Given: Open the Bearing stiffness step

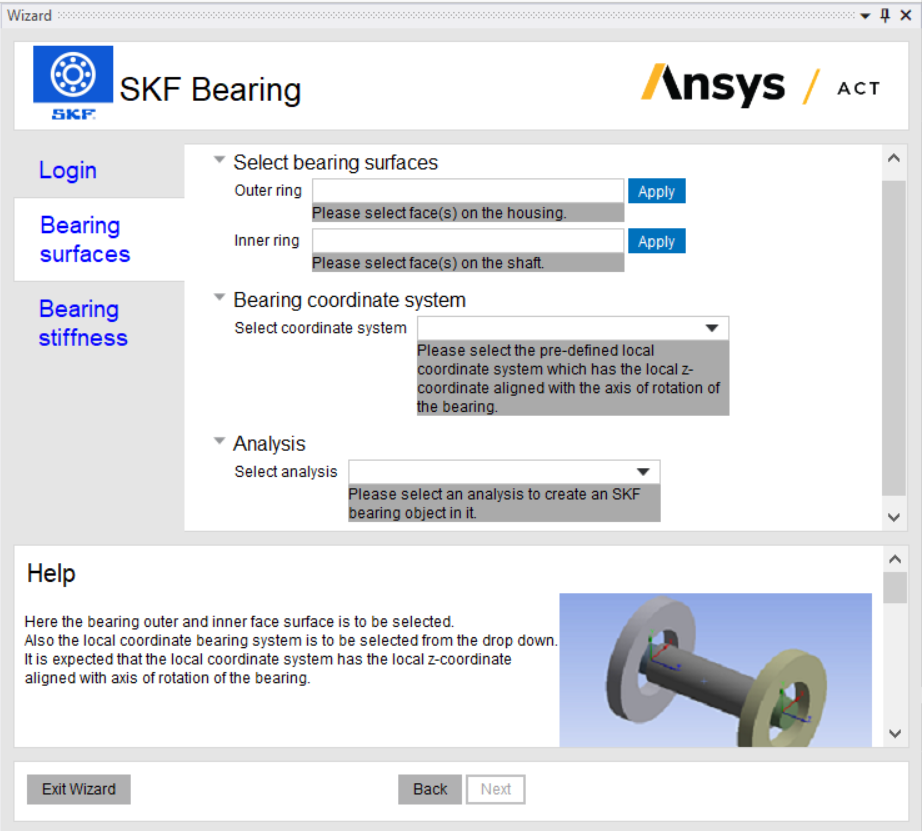Looking at the screenshot, I should [83, 323].
